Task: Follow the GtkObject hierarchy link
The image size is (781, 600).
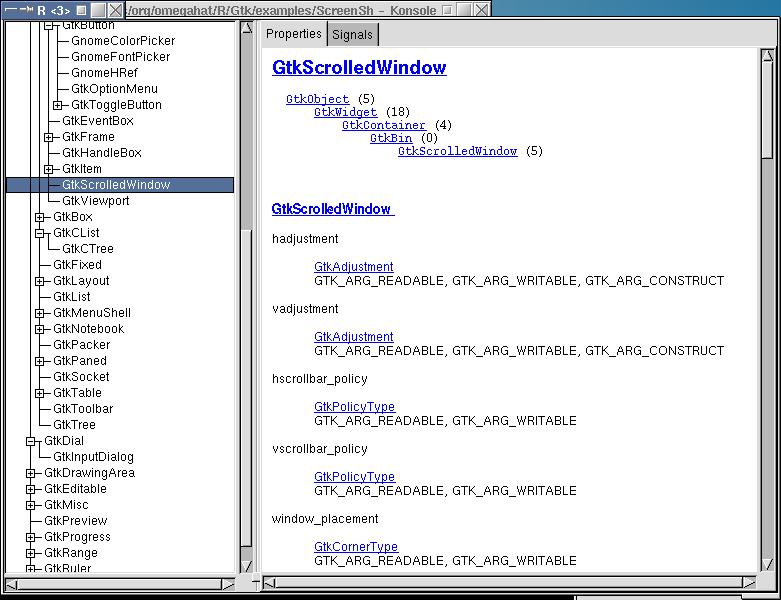Action: coord(317,99)
